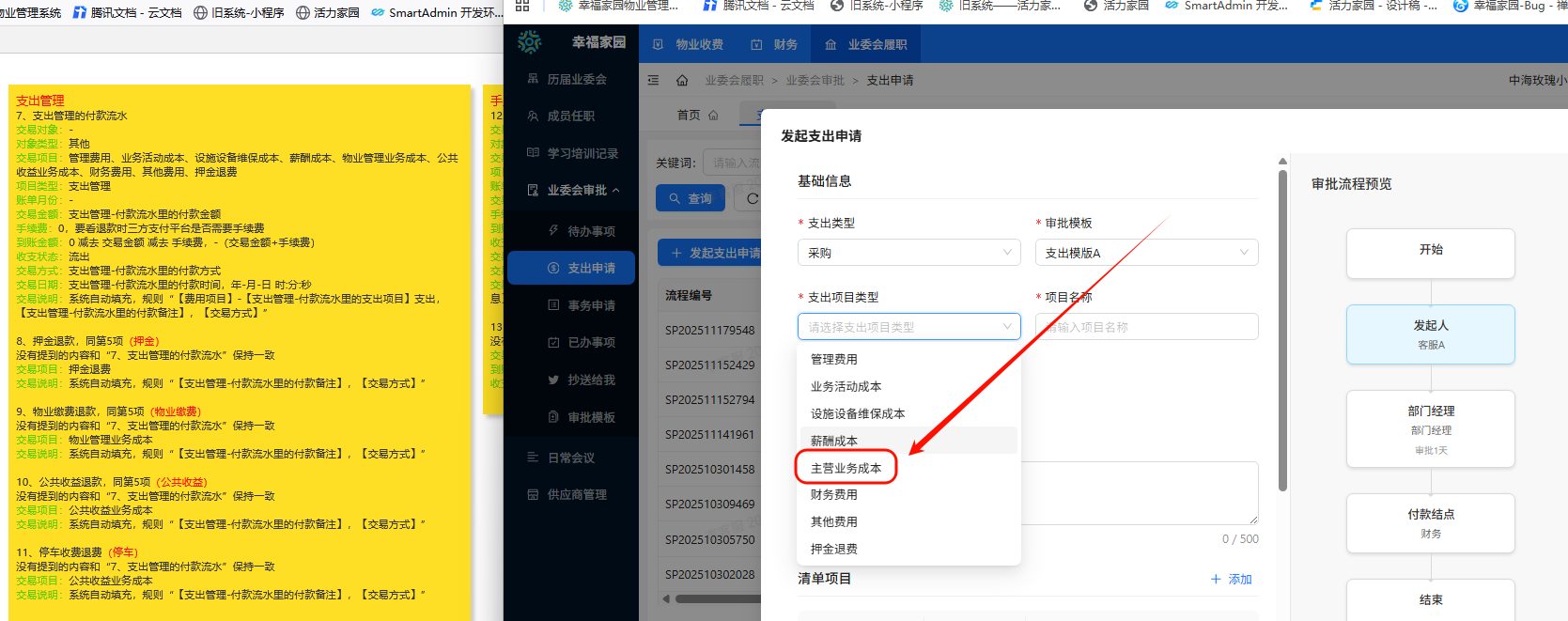Click the dialog's vertical scrollbar
Viewport: 1568px width, 621px height.
tap(1282, 329)
